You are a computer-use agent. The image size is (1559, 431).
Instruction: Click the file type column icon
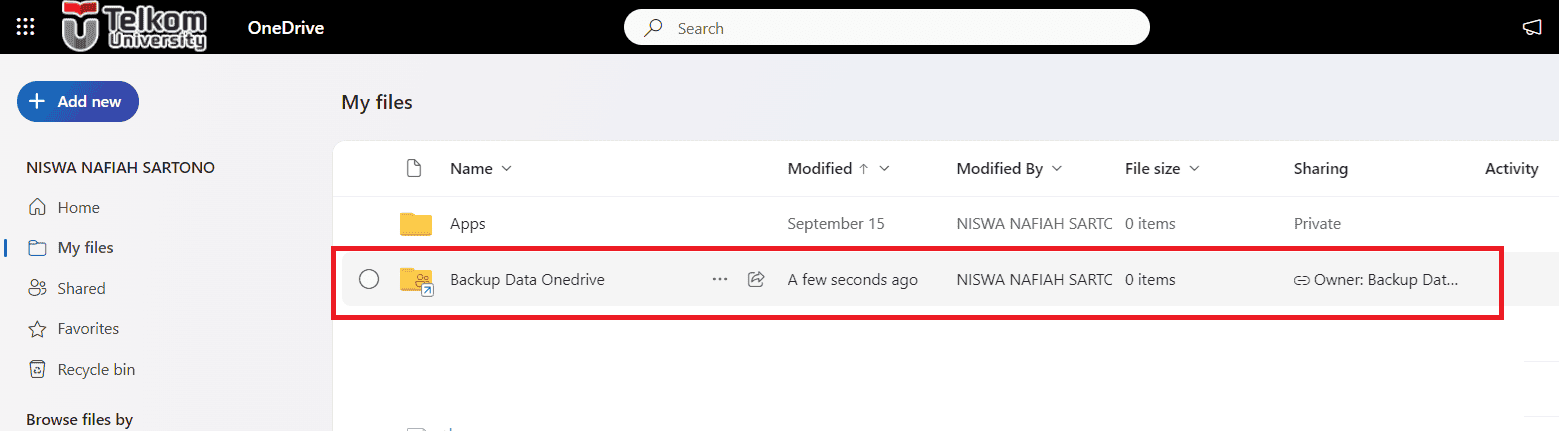(414, 169)
